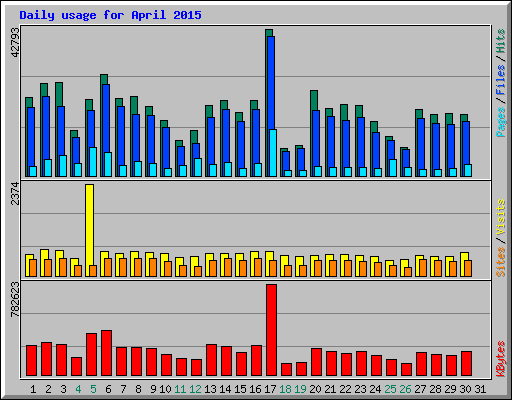Click the green day 25 axis label

pos(390,389)
